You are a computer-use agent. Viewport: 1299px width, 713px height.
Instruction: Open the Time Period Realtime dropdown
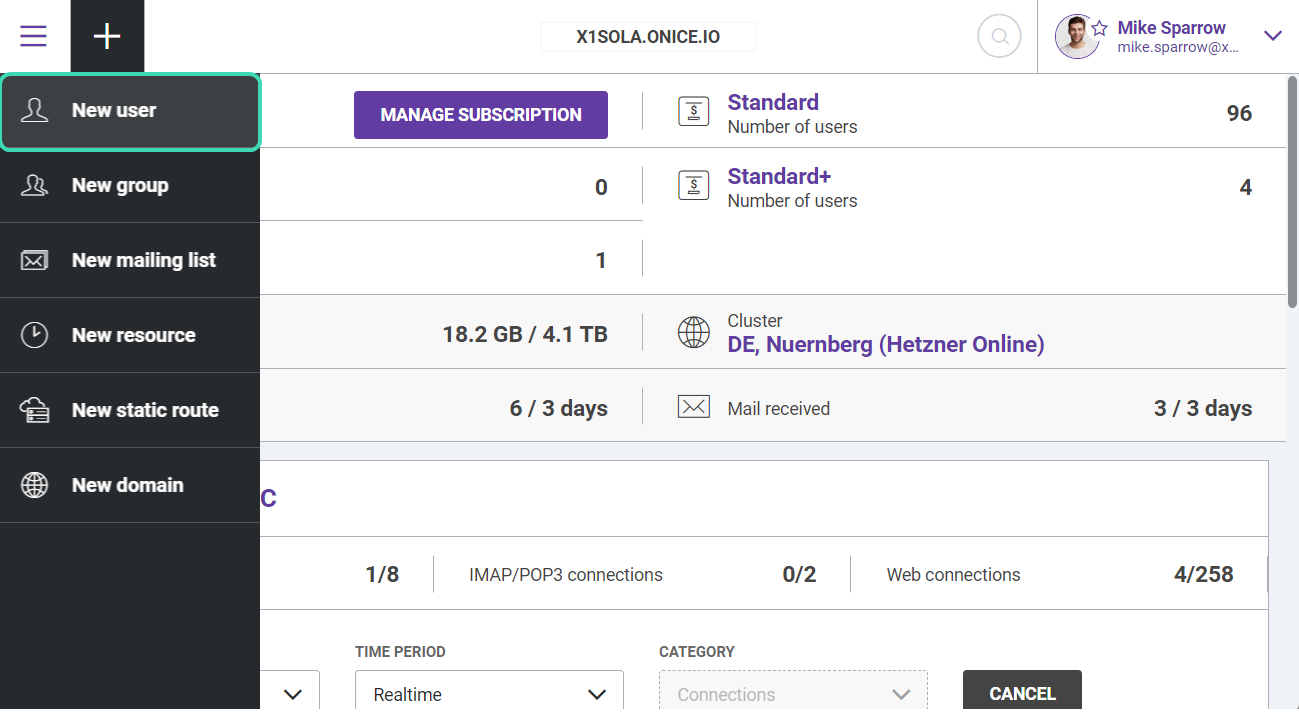pyautogui.click(x=489, y=694)
